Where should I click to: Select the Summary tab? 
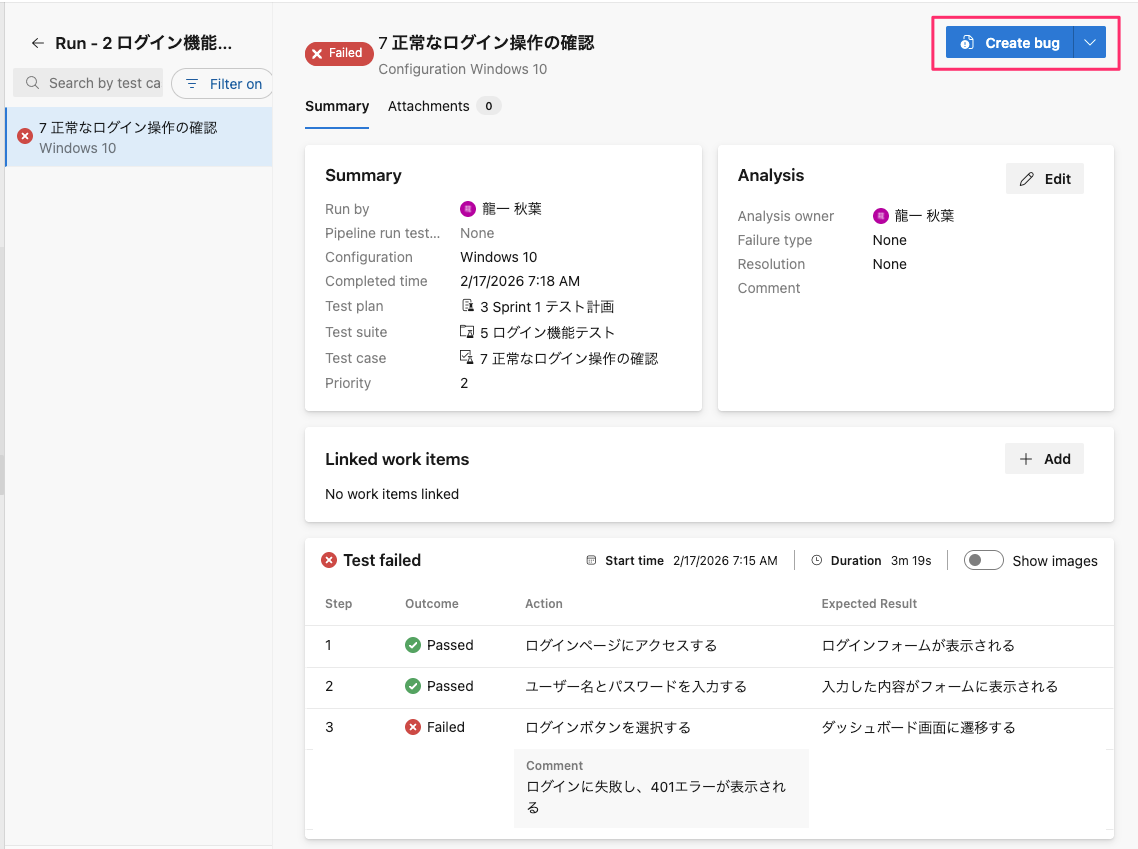pyautogui.click(x=337, y=106)
